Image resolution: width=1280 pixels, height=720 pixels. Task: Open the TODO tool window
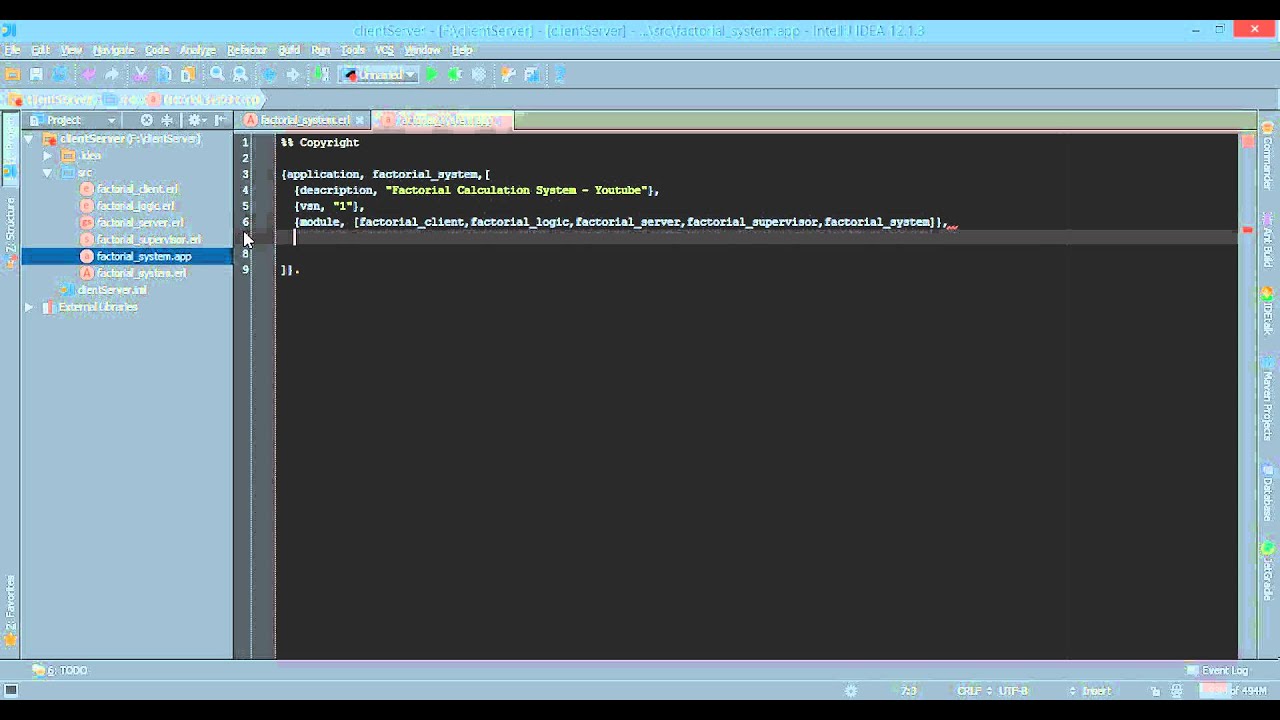point(60,670)
